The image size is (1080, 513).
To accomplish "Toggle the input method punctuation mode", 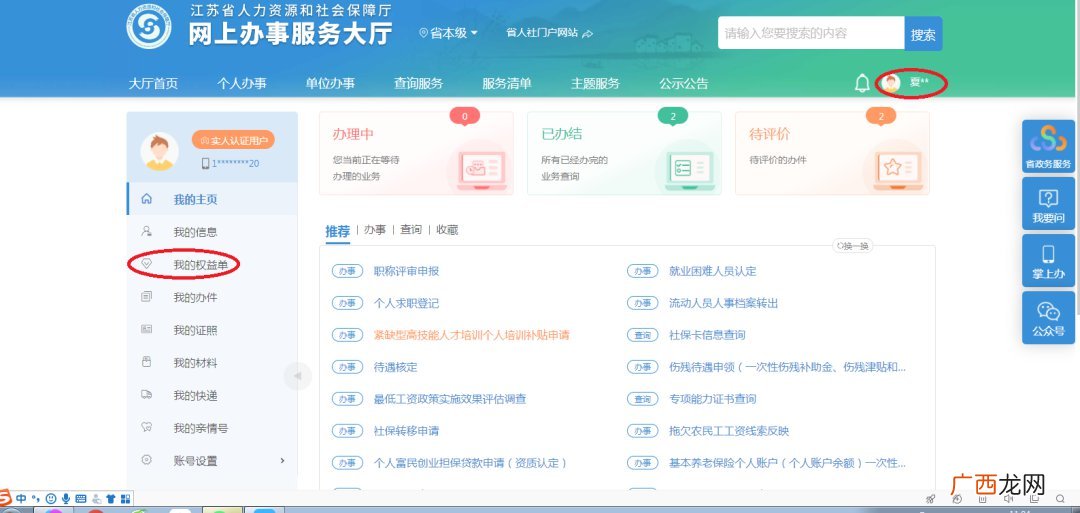I will tap(34, 498).
